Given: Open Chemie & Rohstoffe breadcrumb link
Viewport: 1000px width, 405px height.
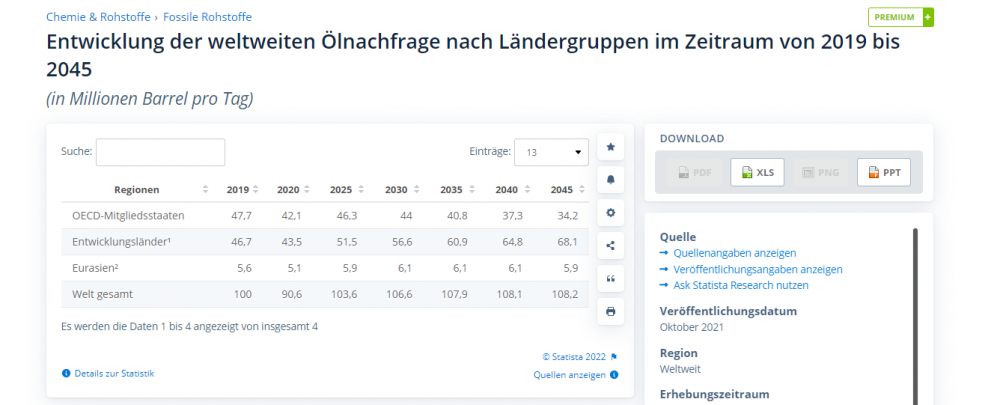Looking at the screenshot, I should 98,17.
